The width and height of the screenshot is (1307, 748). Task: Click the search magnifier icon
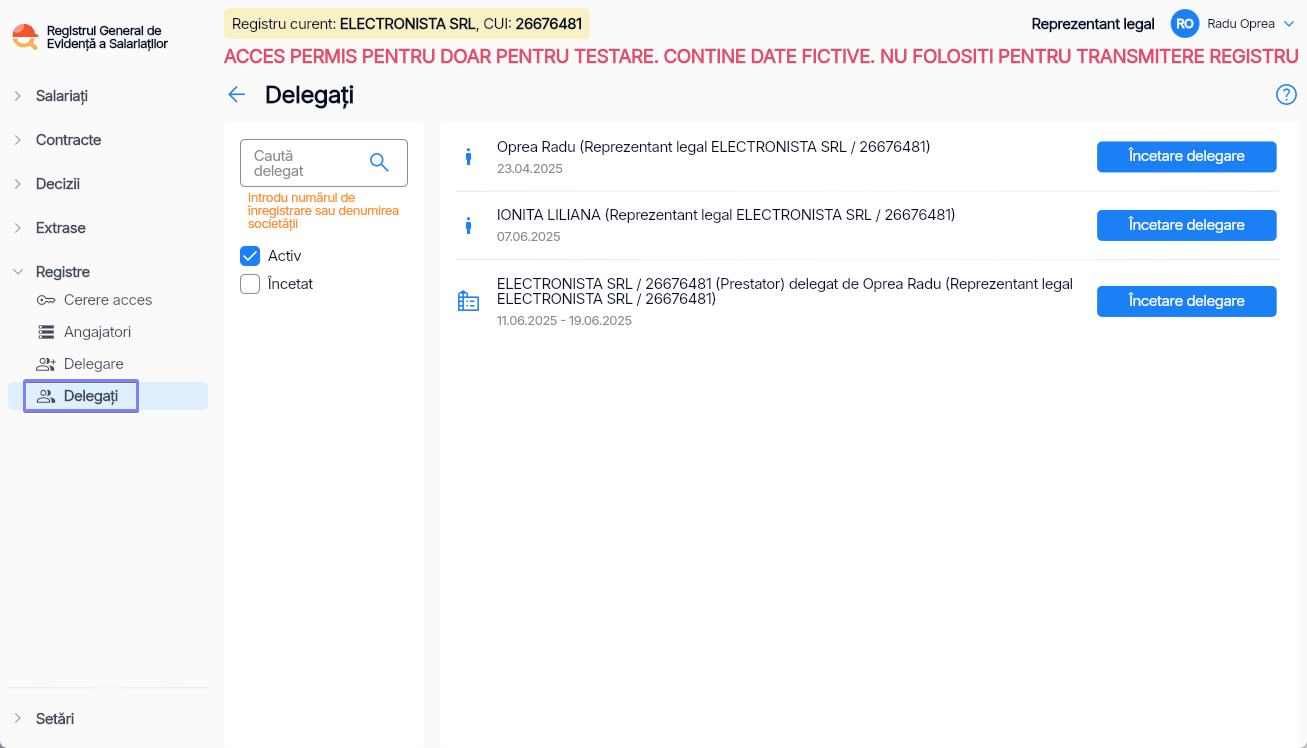click(x=379, y=162)
